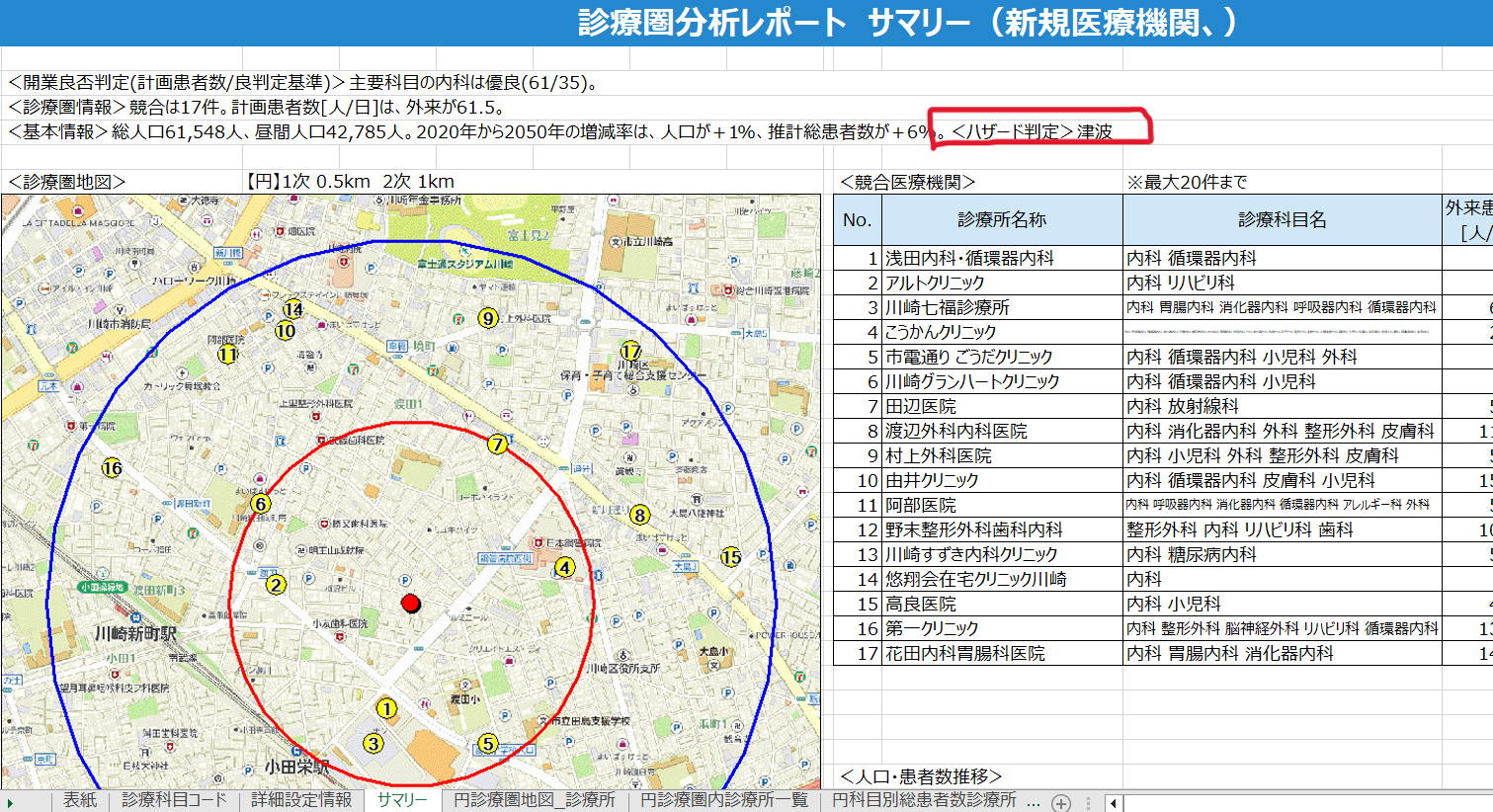This screenshot has width=1493, height=812.
Task: Click map marker number 14
Action: 293,309
